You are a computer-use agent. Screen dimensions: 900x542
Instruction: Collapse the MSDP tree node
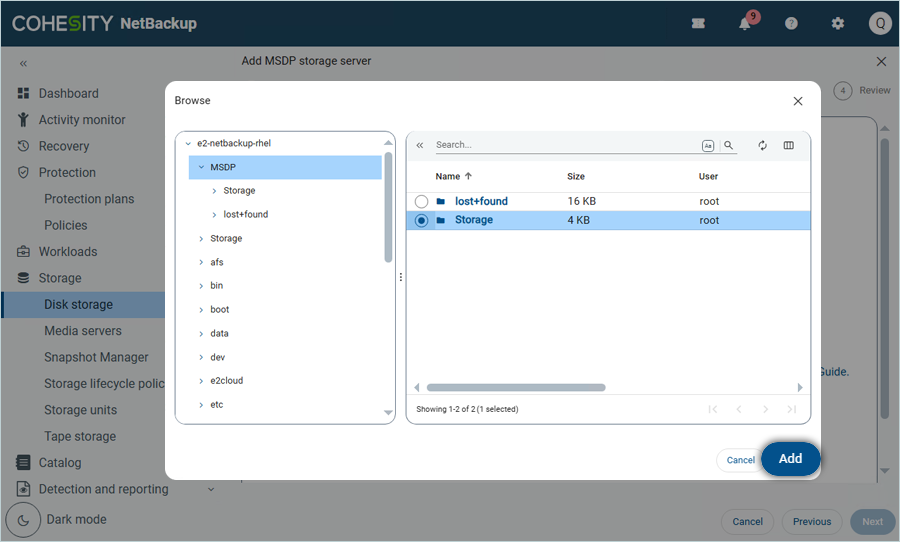point(201,167)
